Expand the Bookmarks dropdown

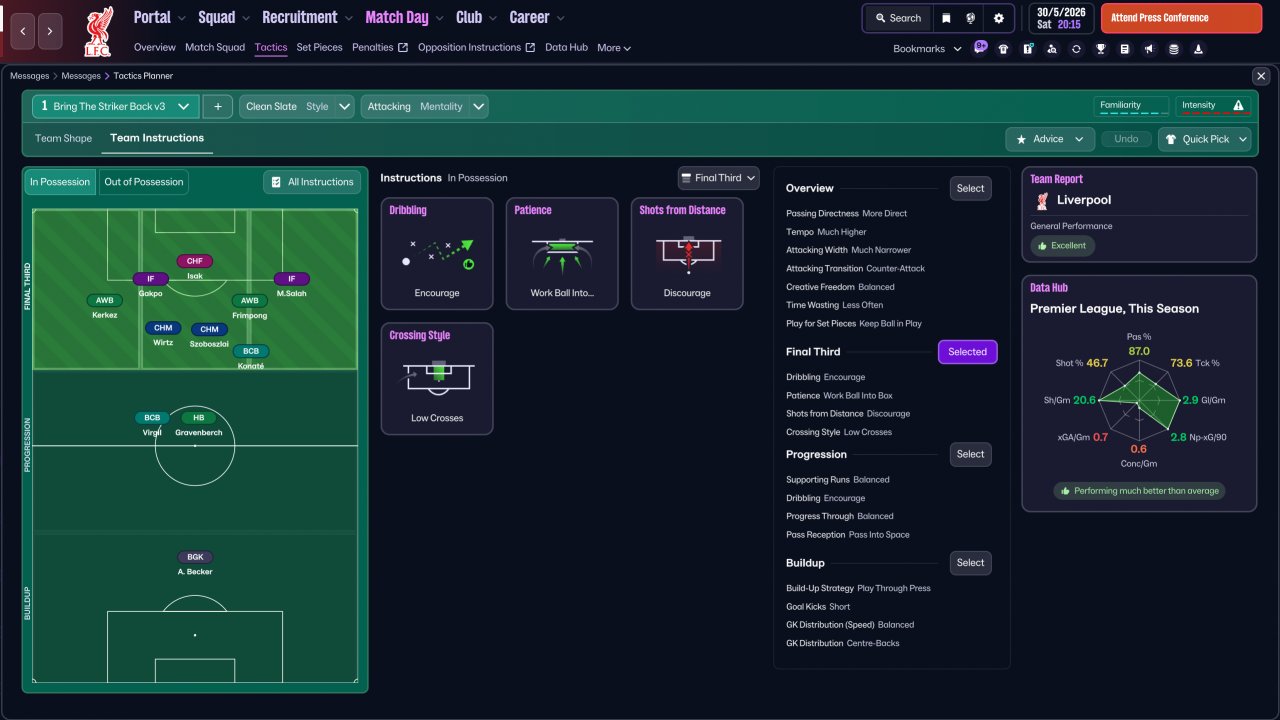point(927,48)
